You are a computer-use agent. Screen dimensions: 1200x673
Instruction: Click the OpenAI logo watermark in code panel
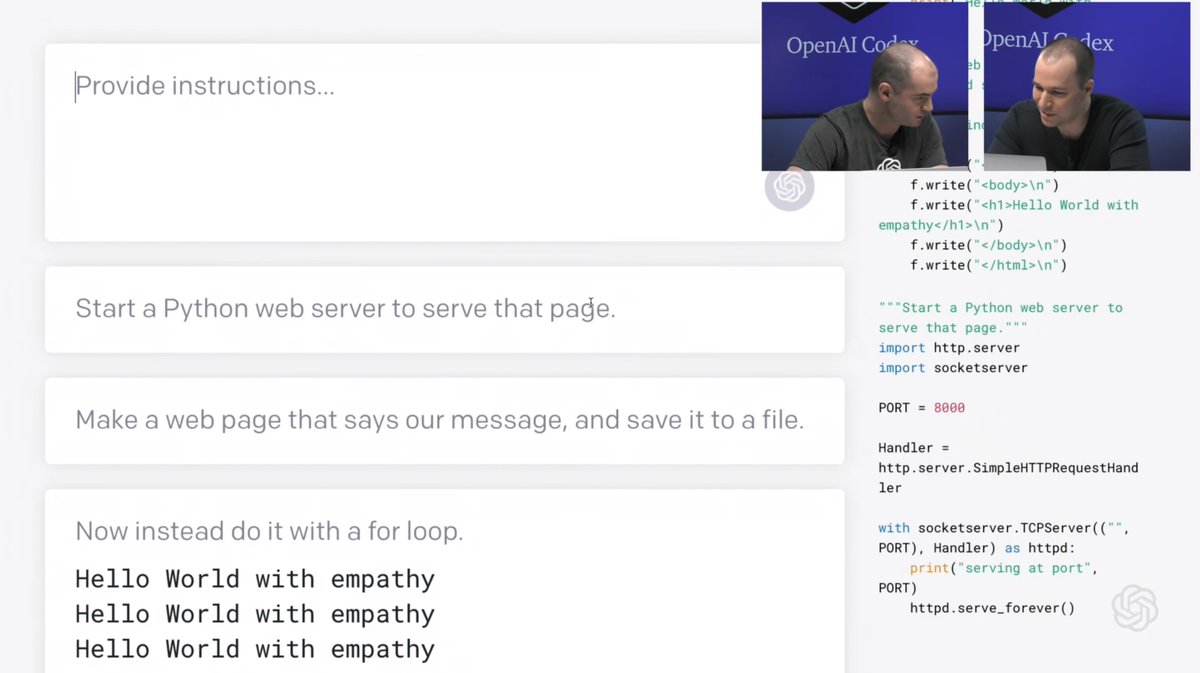1135,608
